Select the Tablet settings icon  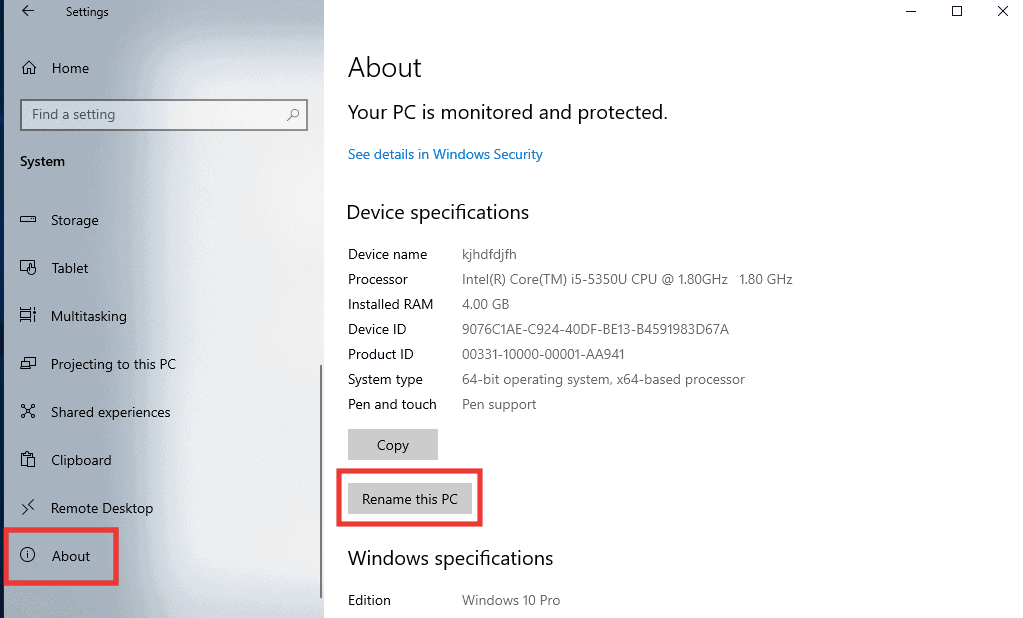29,268
